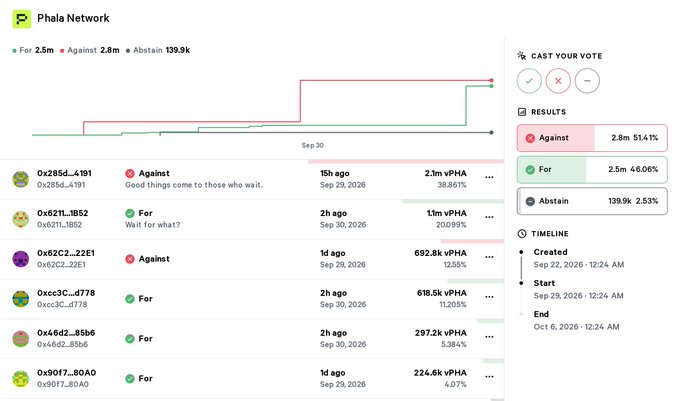Image resolution: width=680 pixels, height=401 pixels.
Task: Open voter profile 0x62C2...22E1
Action: point(66,253)
